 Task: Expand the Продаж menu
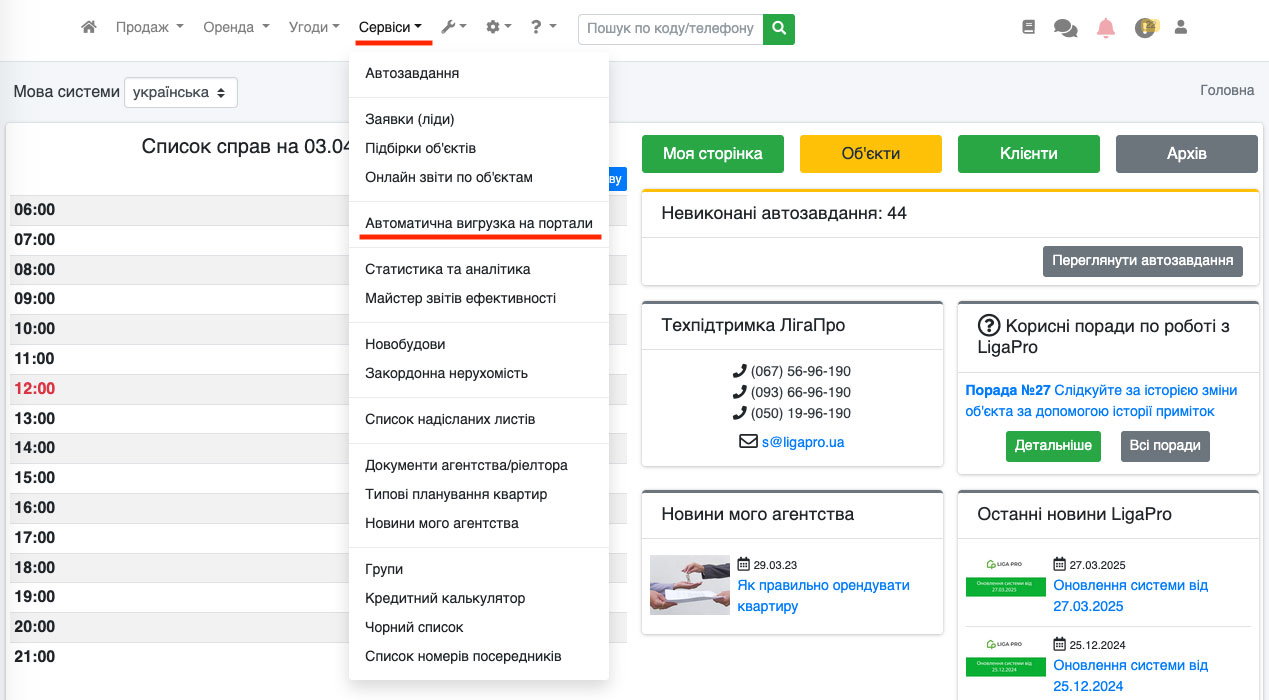click(x=149, y=28)
